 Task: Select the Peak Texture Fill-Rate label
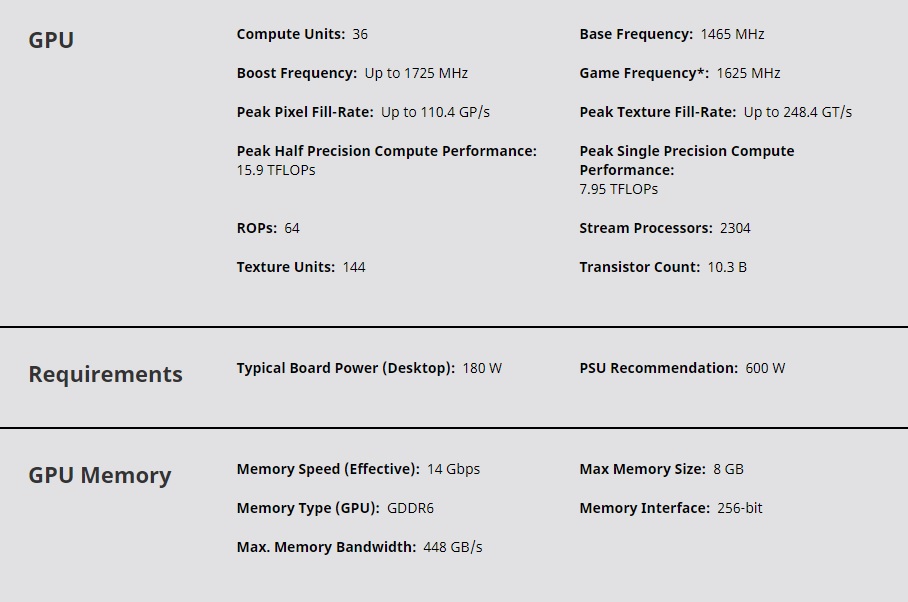tap(657, 112)
